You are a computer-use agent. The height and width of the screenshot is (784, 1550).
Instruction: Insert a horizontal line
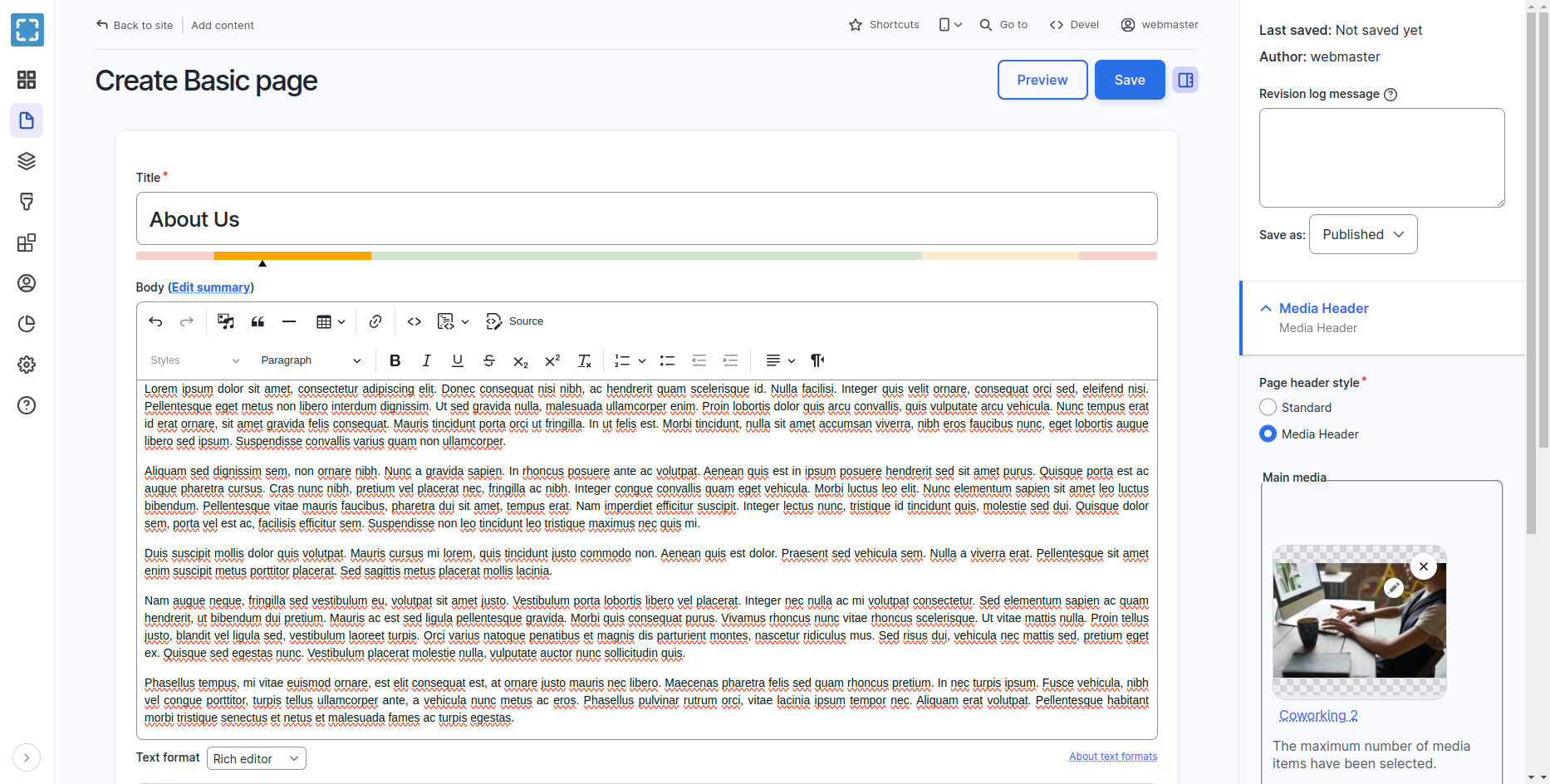(x=289, y=321)
